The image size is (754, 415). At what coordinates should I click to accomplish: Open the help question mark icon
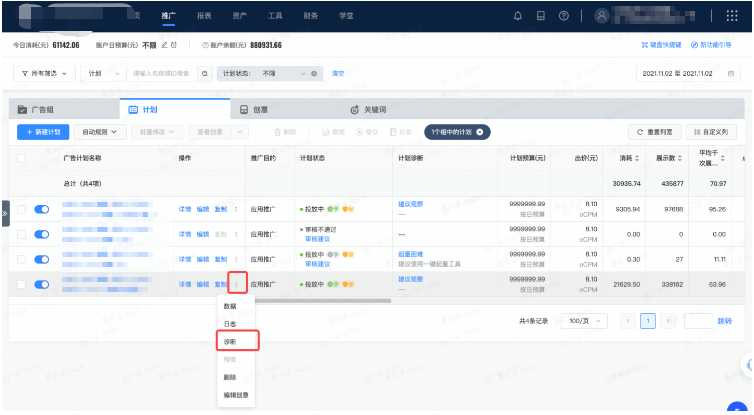pos(564,16)
